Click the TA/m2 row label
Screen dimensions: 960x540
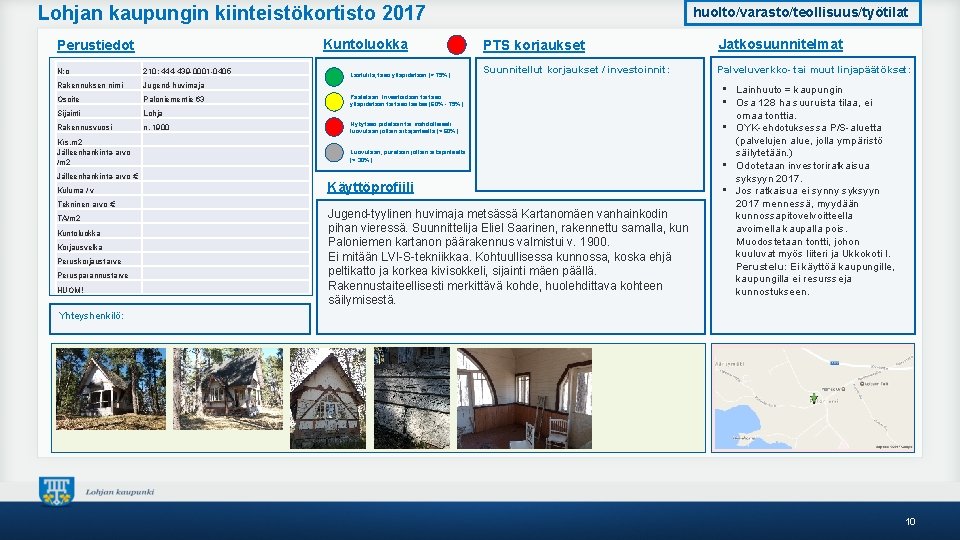(69, 218)
